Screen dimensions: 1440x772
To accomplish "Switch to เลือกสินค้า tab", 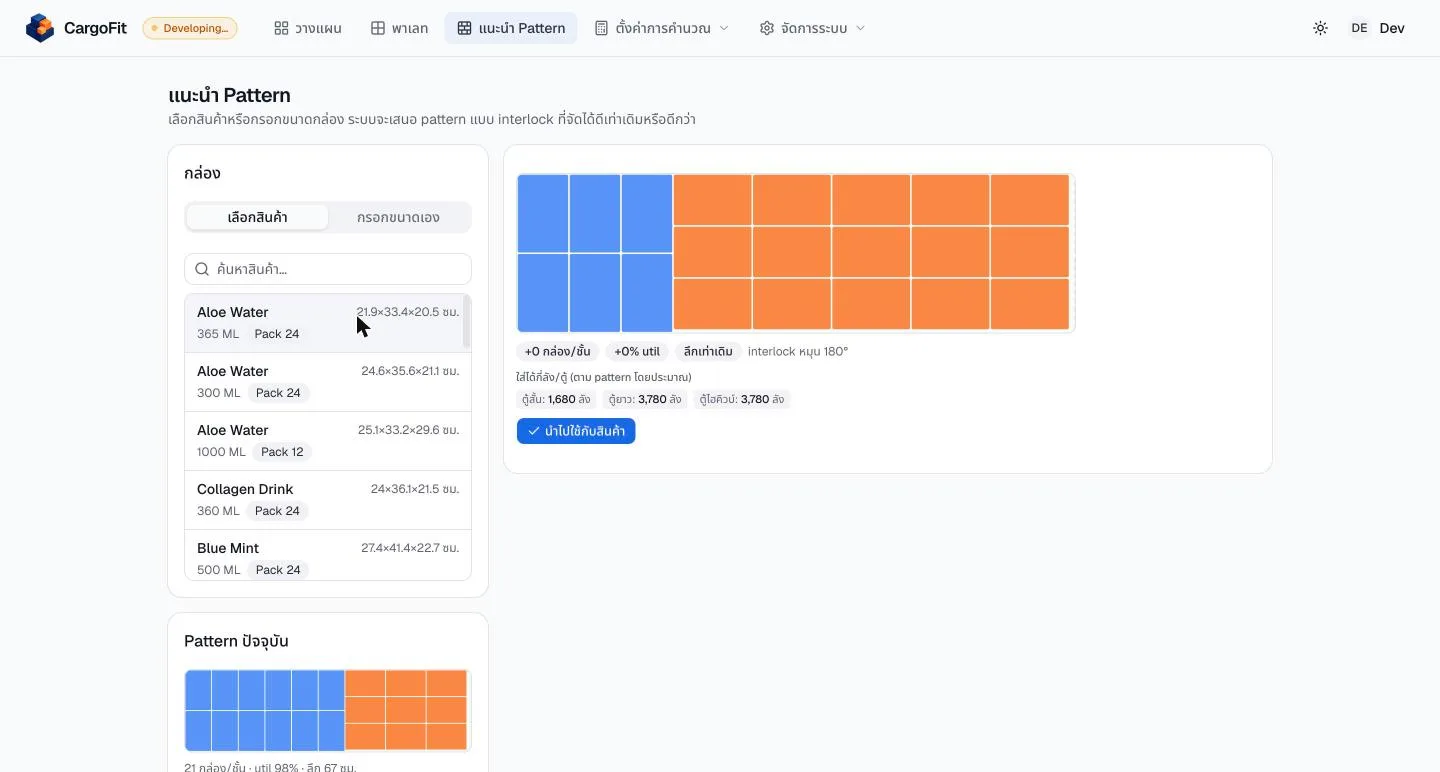I will point(258,217).
